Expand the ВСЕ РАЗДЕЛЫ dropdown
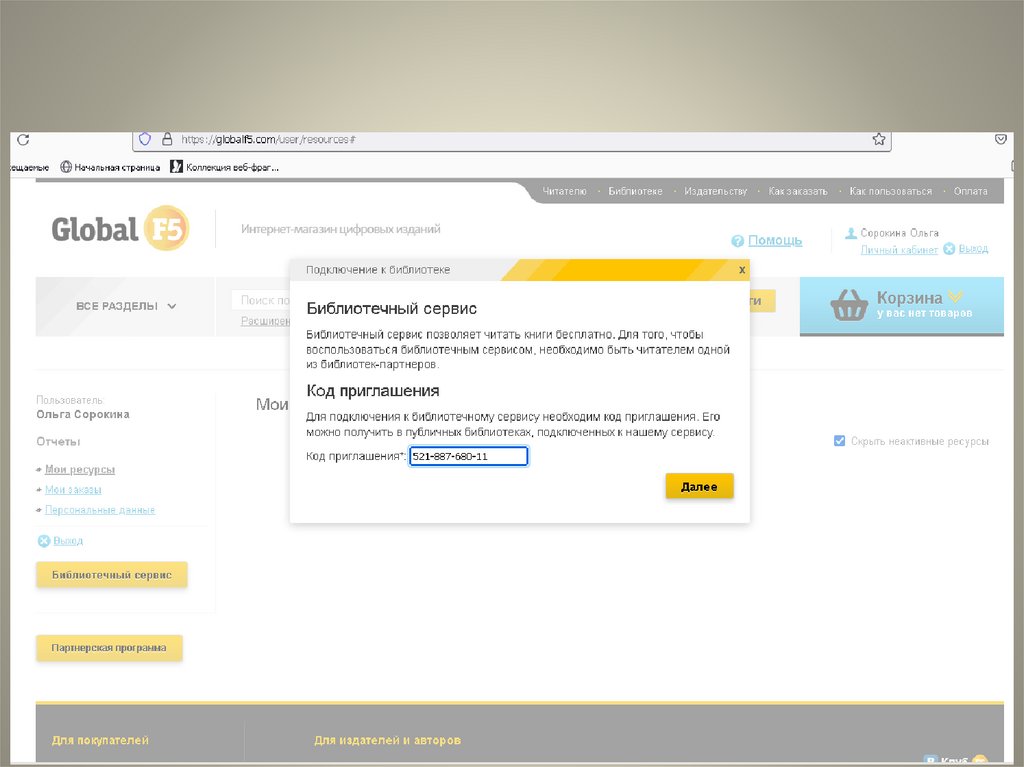The image size is (1024, 767). coord(126,306)
